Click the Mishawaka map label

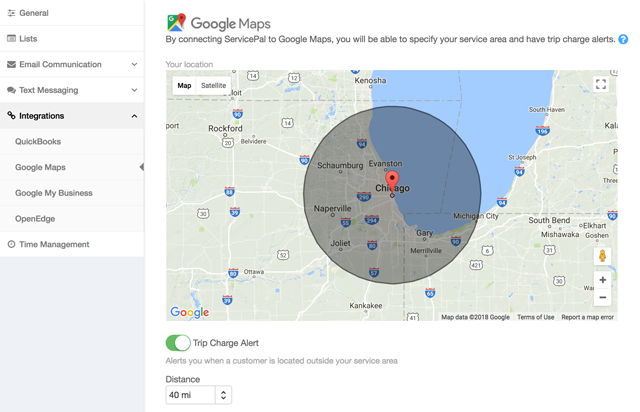coord(560,234)
